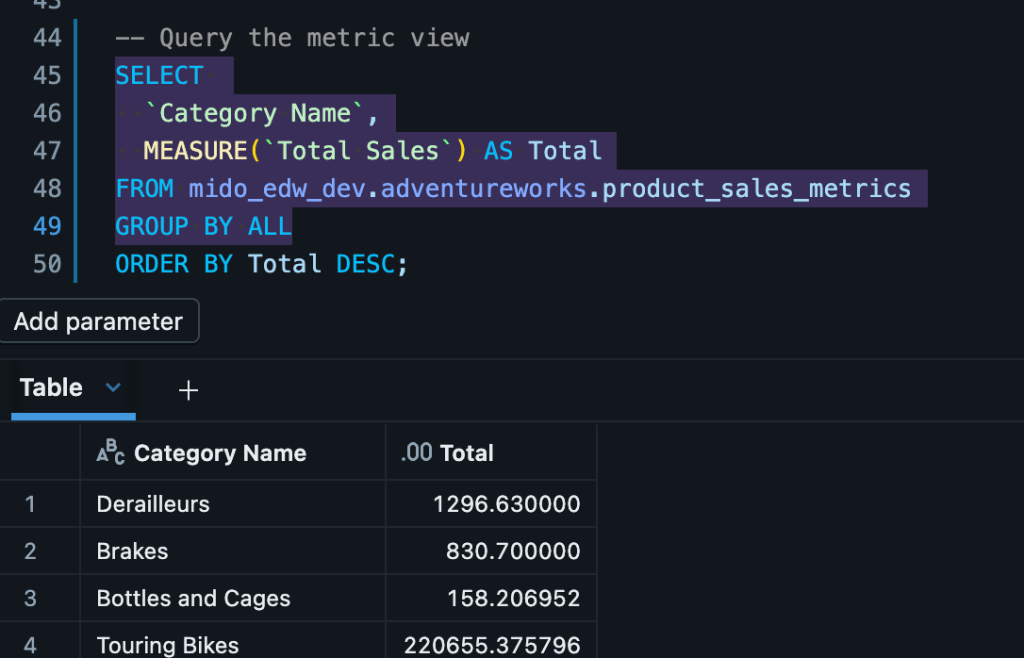Place cursor in 'Query the metric view' comment
The image size is (1024, 658).
click(x=314, y=38)
